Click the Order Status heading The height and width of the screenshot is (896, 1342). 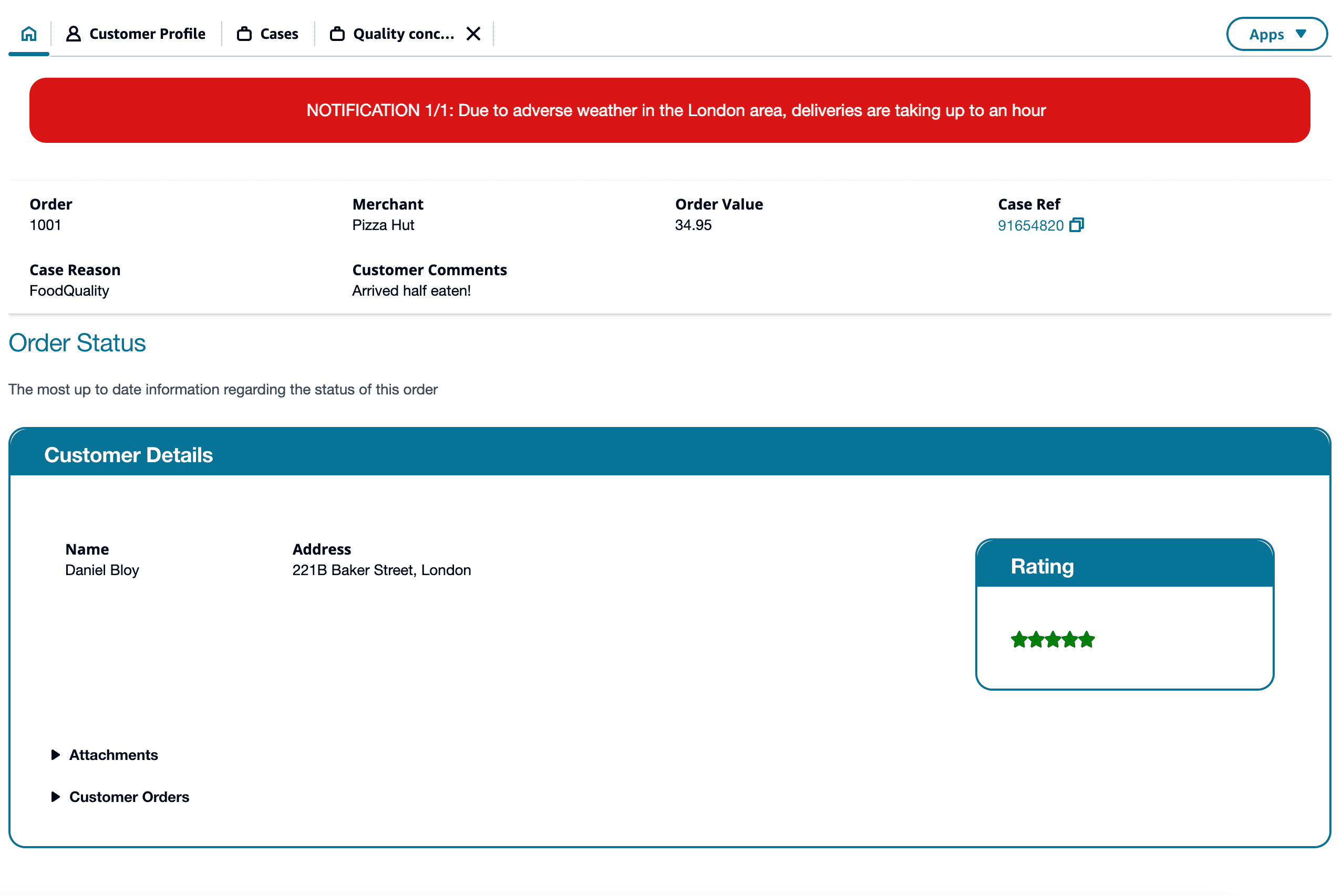click(x=77, y=343)
